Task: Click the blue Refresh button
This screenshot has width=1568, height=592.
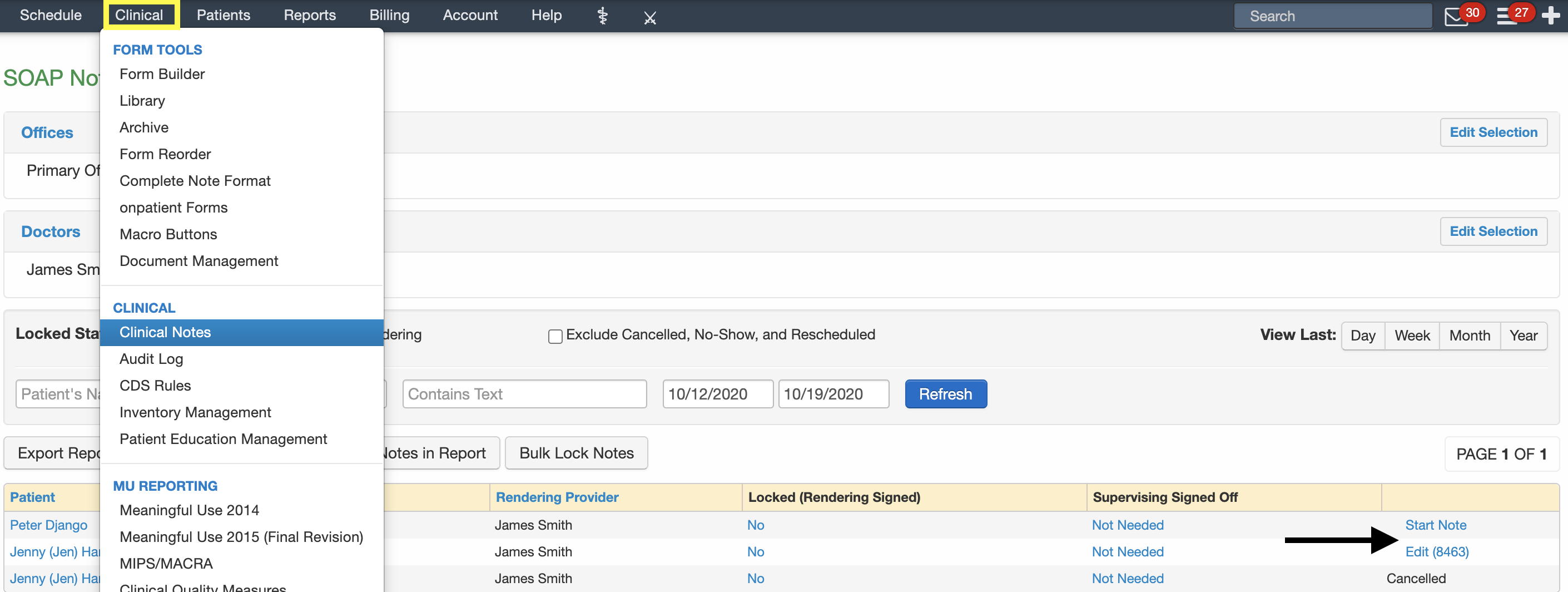Action: (x=945, y=394)
